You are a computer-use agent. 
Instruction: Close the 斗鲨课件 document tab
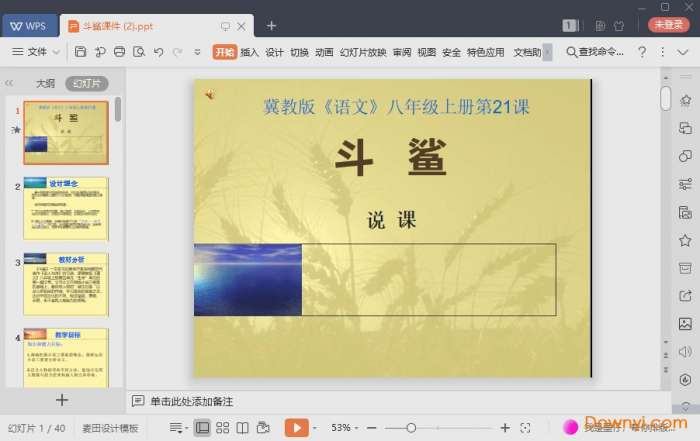click(x=242, y=26)
